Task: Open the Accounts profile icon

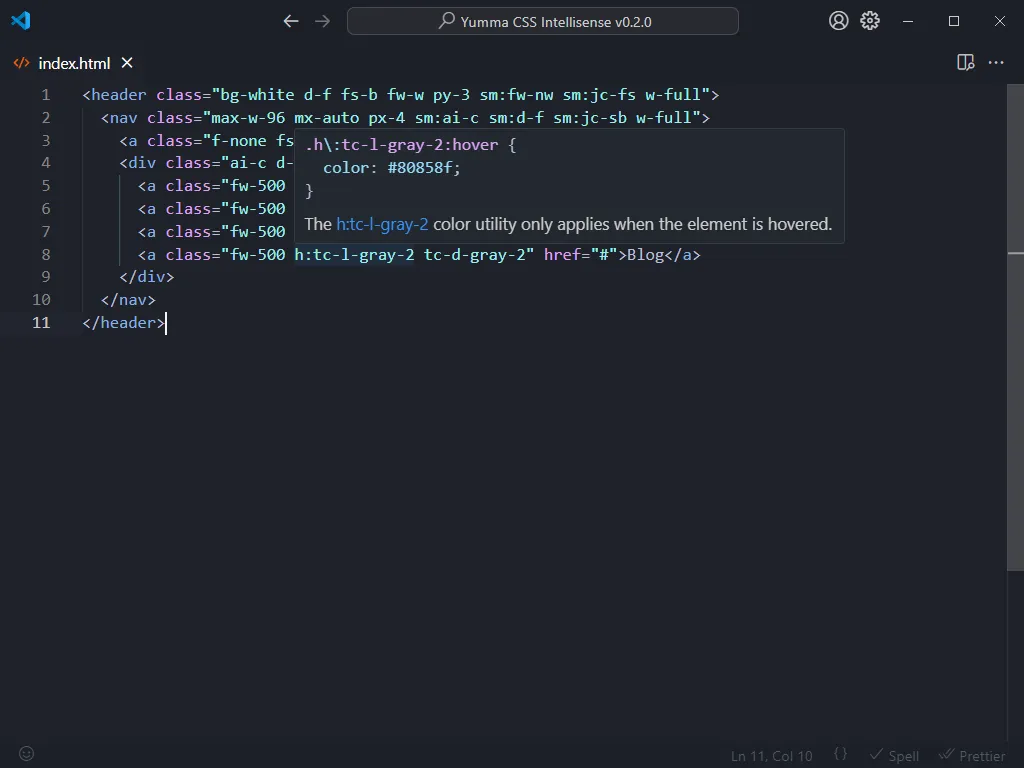Action: 839,21
